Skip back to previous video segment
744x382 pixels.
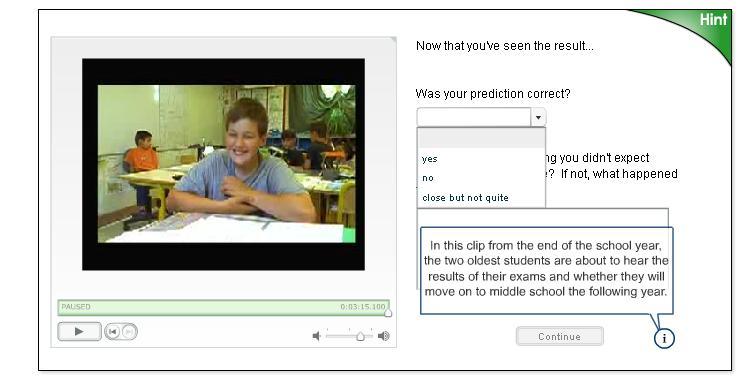pyautogui.click(x=112, y=332)
